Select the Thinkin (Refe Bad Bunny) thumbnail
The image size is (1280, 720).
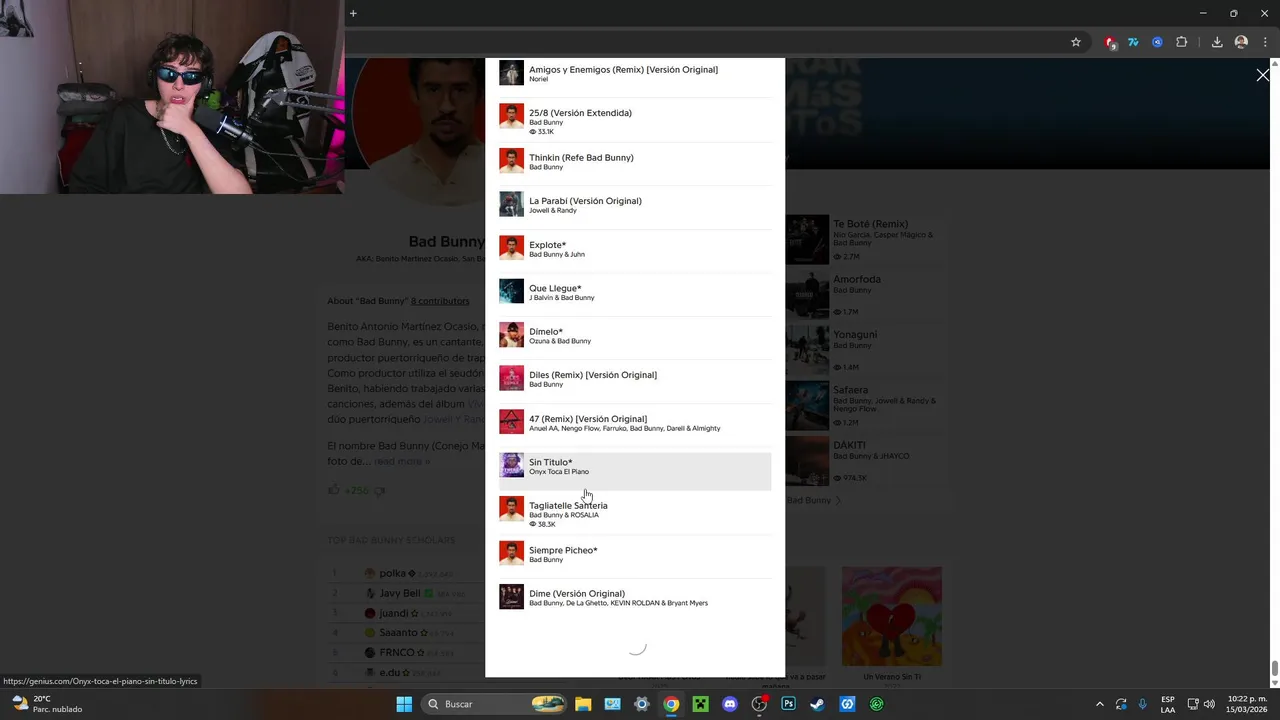[511, 161]
